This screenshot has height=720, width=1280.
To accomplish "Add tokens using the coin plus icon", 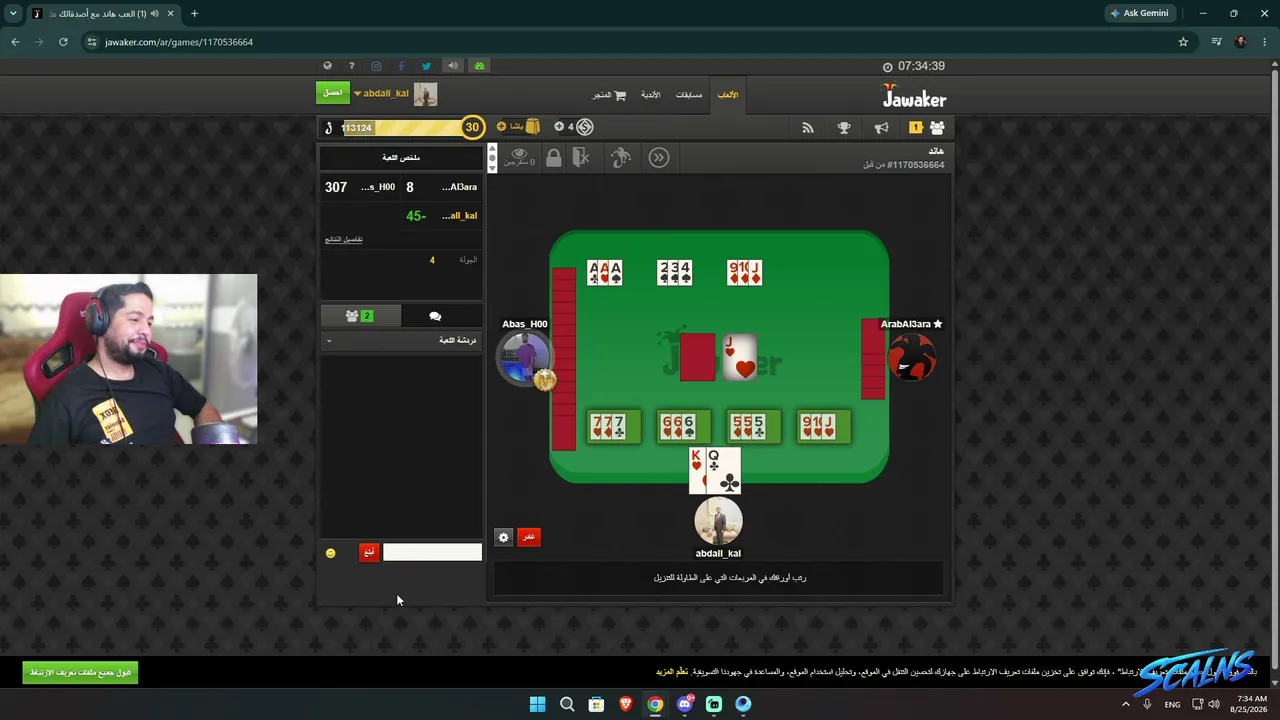I will click(x=559, y=127).
